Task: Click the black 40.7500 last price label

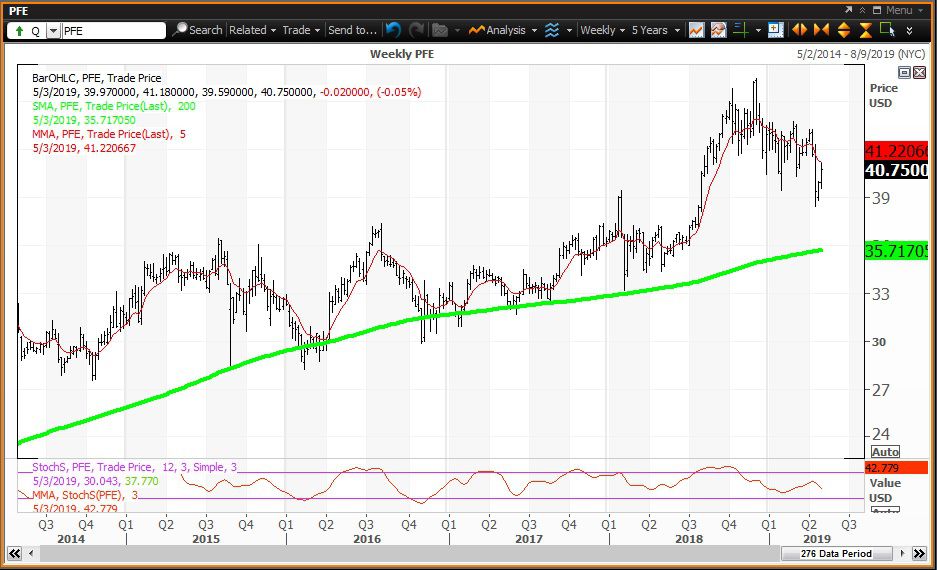Action: click(x=896, y=170)
